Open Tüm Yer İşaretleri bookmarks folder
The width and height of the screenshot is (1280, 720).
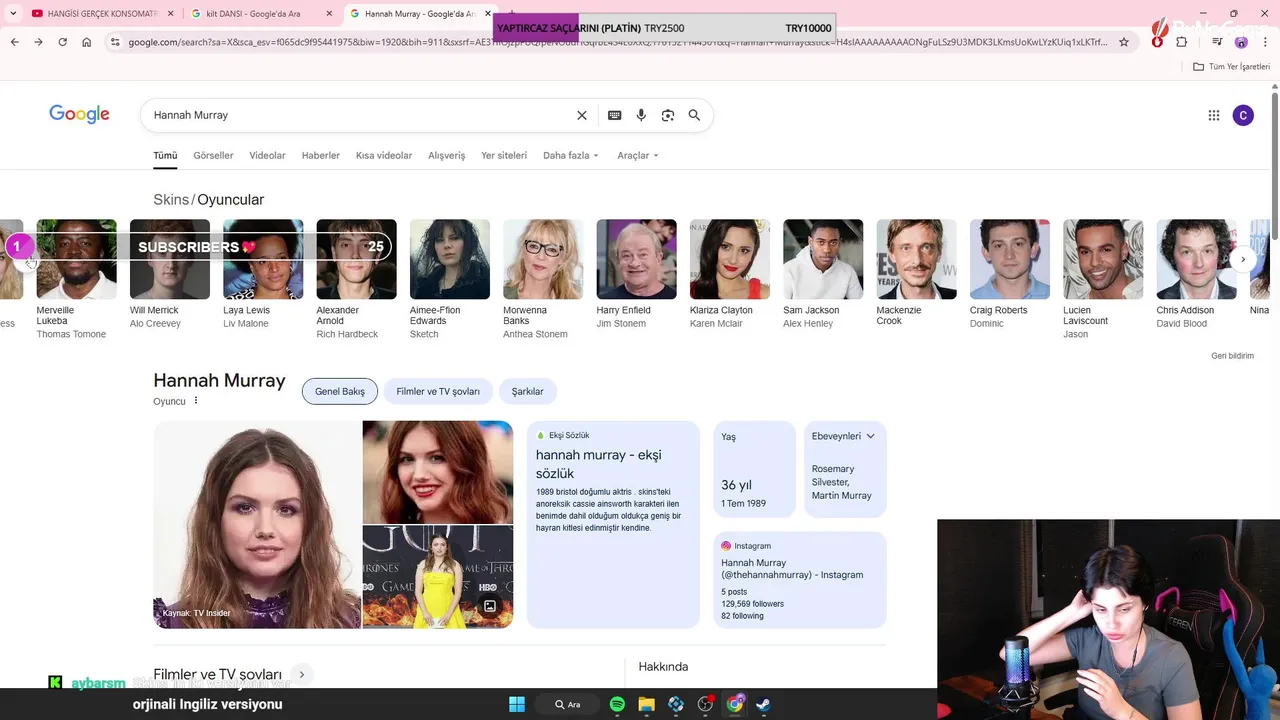(x=1231, y=66)
